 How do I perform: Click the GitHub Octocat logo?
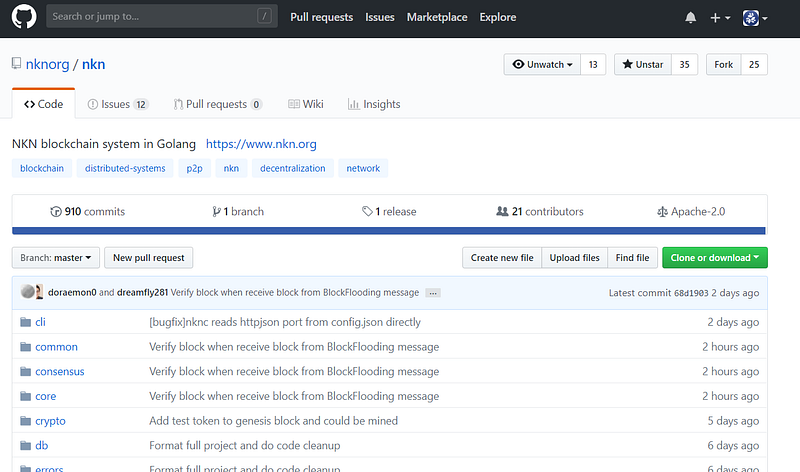coord(23,17)
